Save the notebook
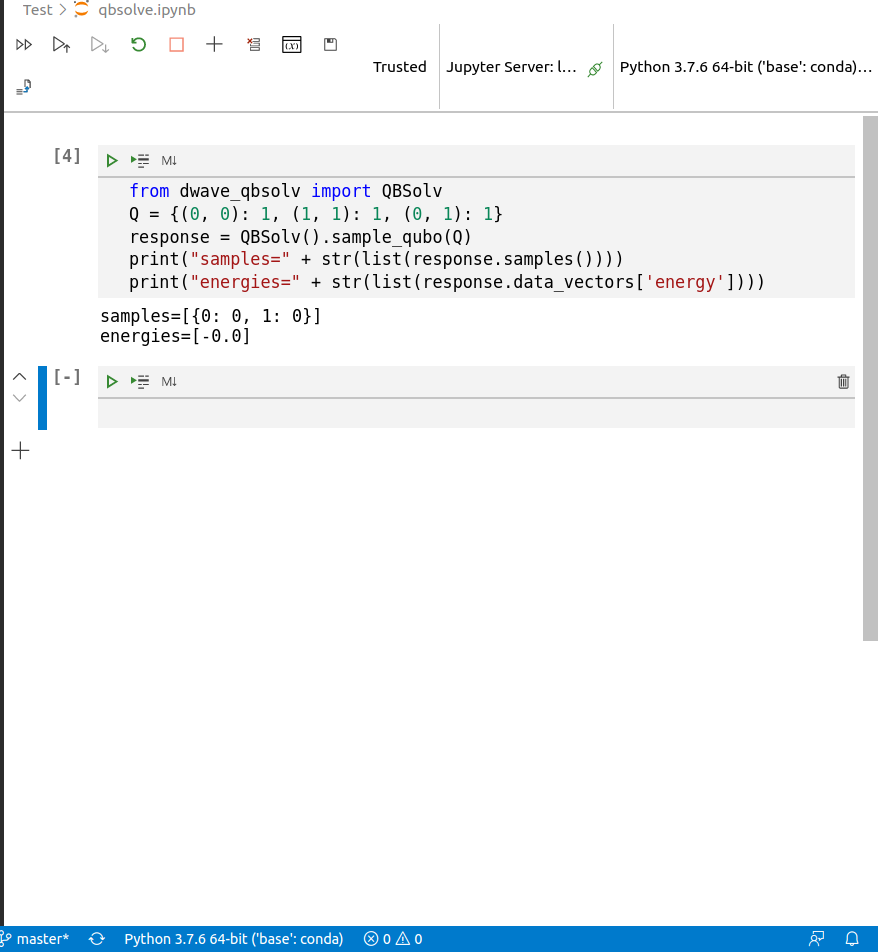 tap(330, 44)
